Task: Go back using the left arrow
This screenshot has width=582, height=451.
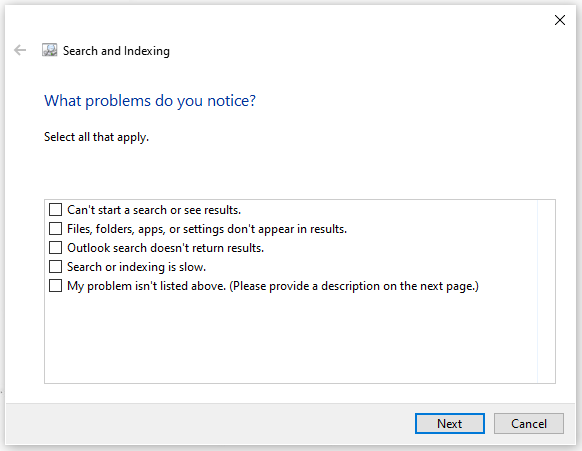Action: coord(20,50)
